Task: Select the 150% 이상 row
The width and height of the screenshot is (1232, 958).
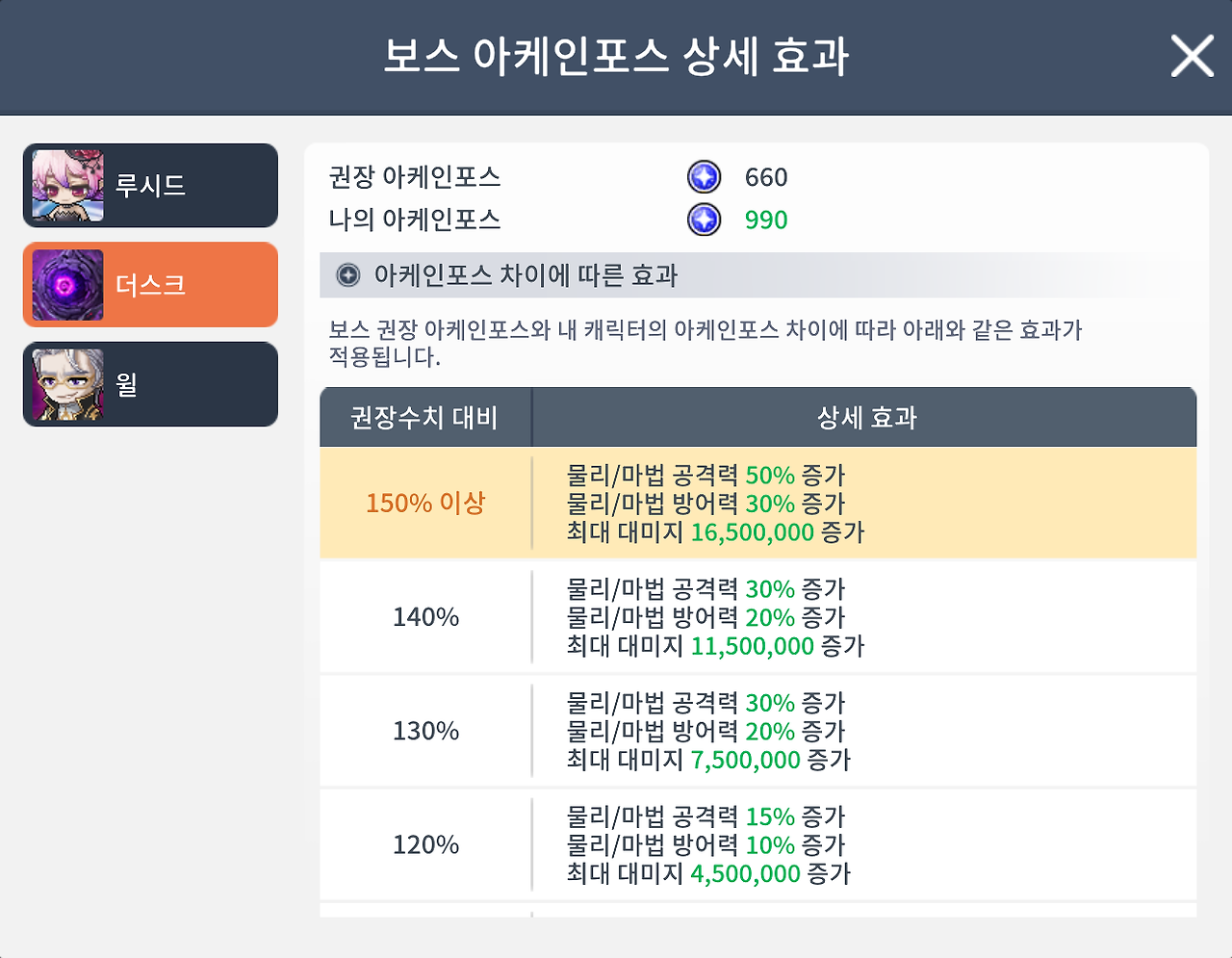Action: [x=757, y=504]
